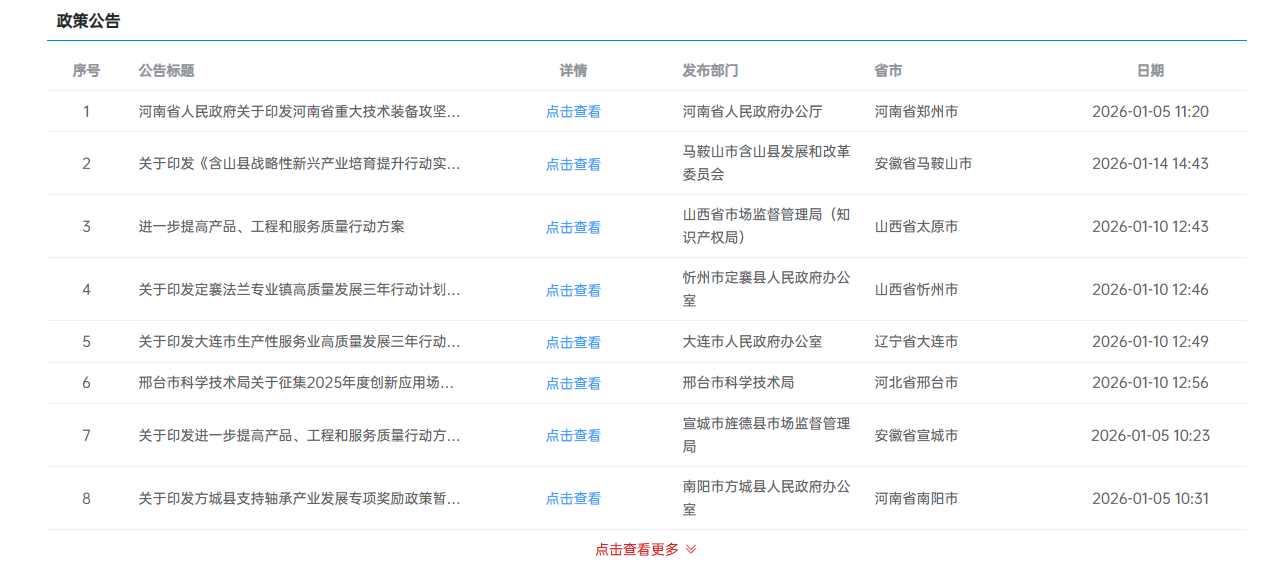The height and width of the screenshot is (577, 1274).
Task: Open 点击查看 for row 7
Action: (573, 435)
